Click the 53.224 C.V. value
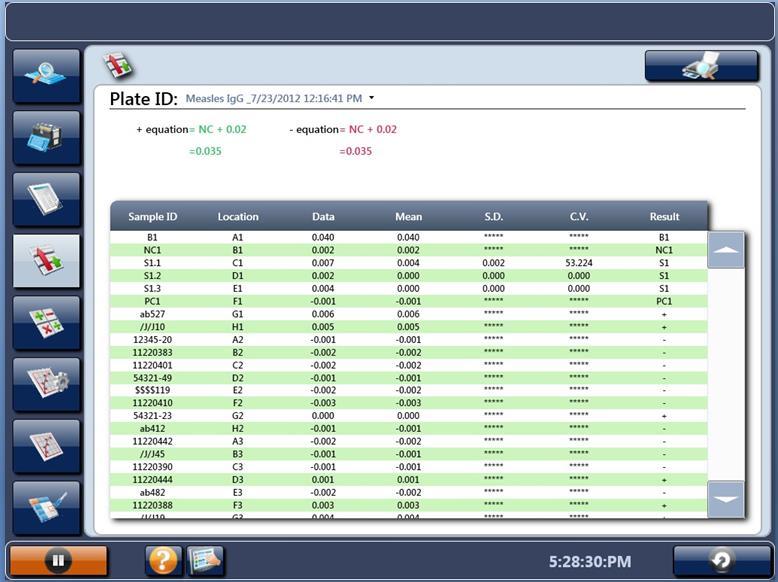Image resolution: width=778 pixels, height=582 pixels. 579,263
